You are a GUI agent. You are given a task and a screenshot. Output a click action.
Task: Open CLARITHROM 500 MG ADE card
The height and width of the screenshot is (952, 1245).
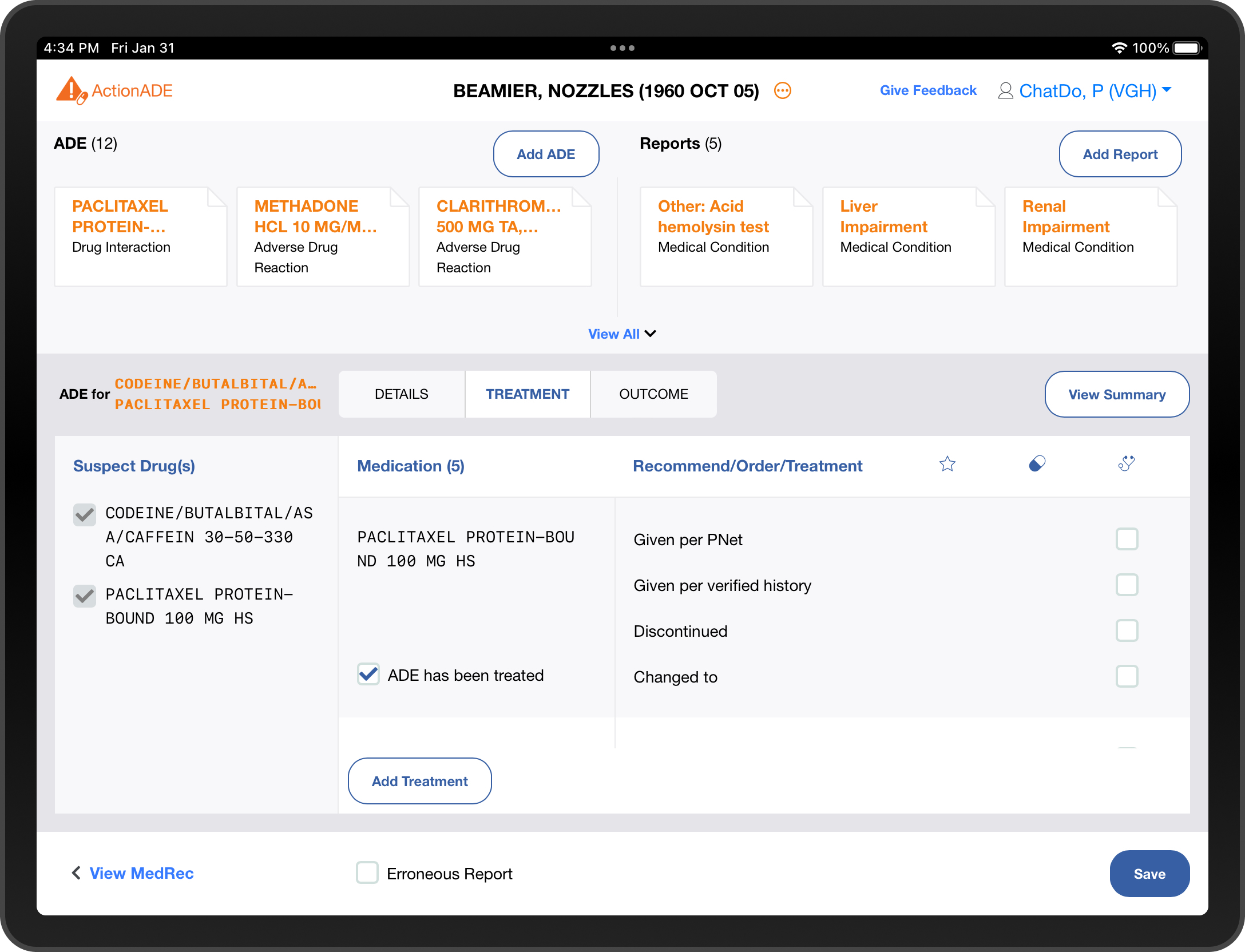click(x=505, y=237)
